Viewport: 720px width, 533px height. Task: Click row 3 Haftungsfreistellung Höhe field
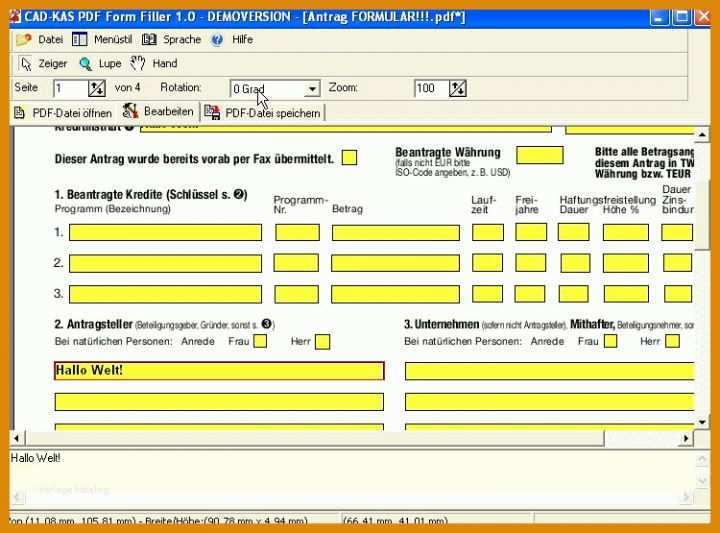tap(626, 294)
